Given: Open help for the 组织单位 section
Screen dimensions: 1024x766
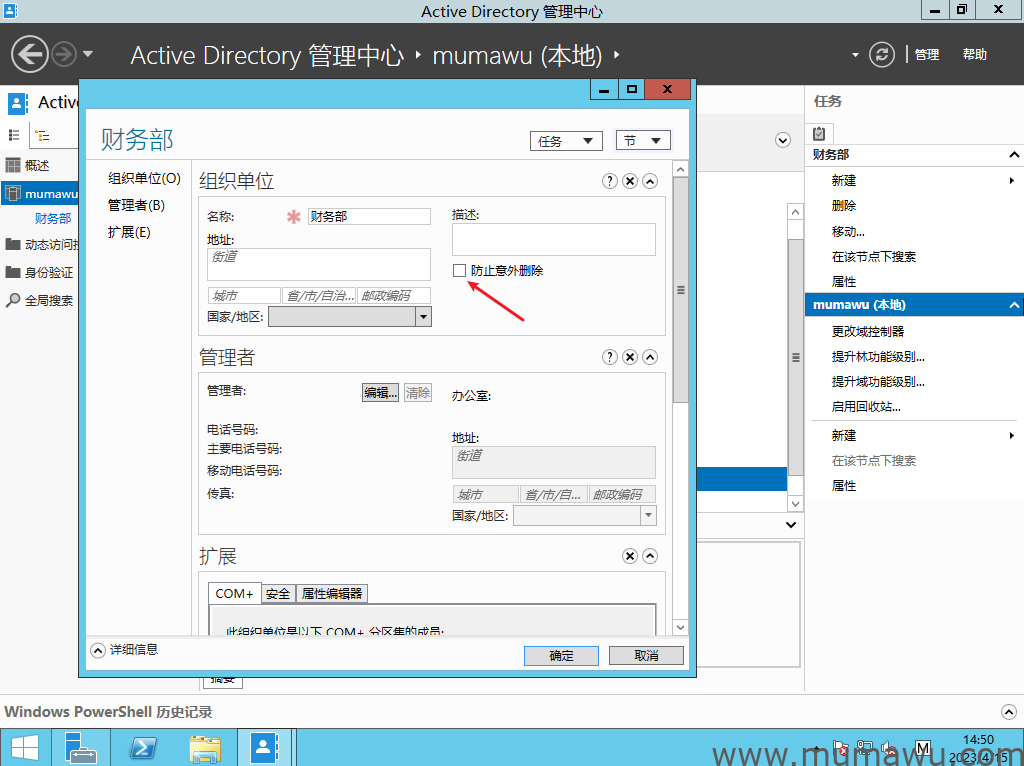Looking at the screenshot, I should pyautogui.click(x=609, y=181).
